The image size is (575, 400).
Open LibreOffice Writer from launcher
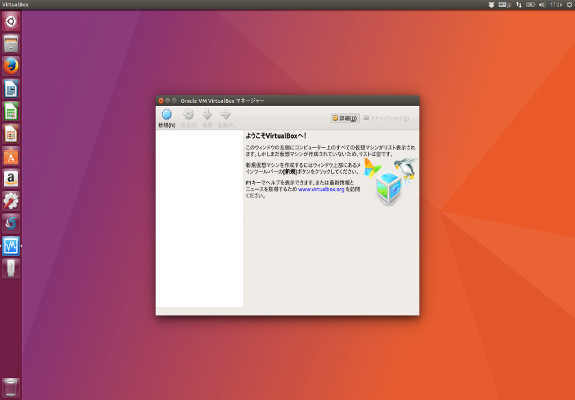tap(11, 89)
